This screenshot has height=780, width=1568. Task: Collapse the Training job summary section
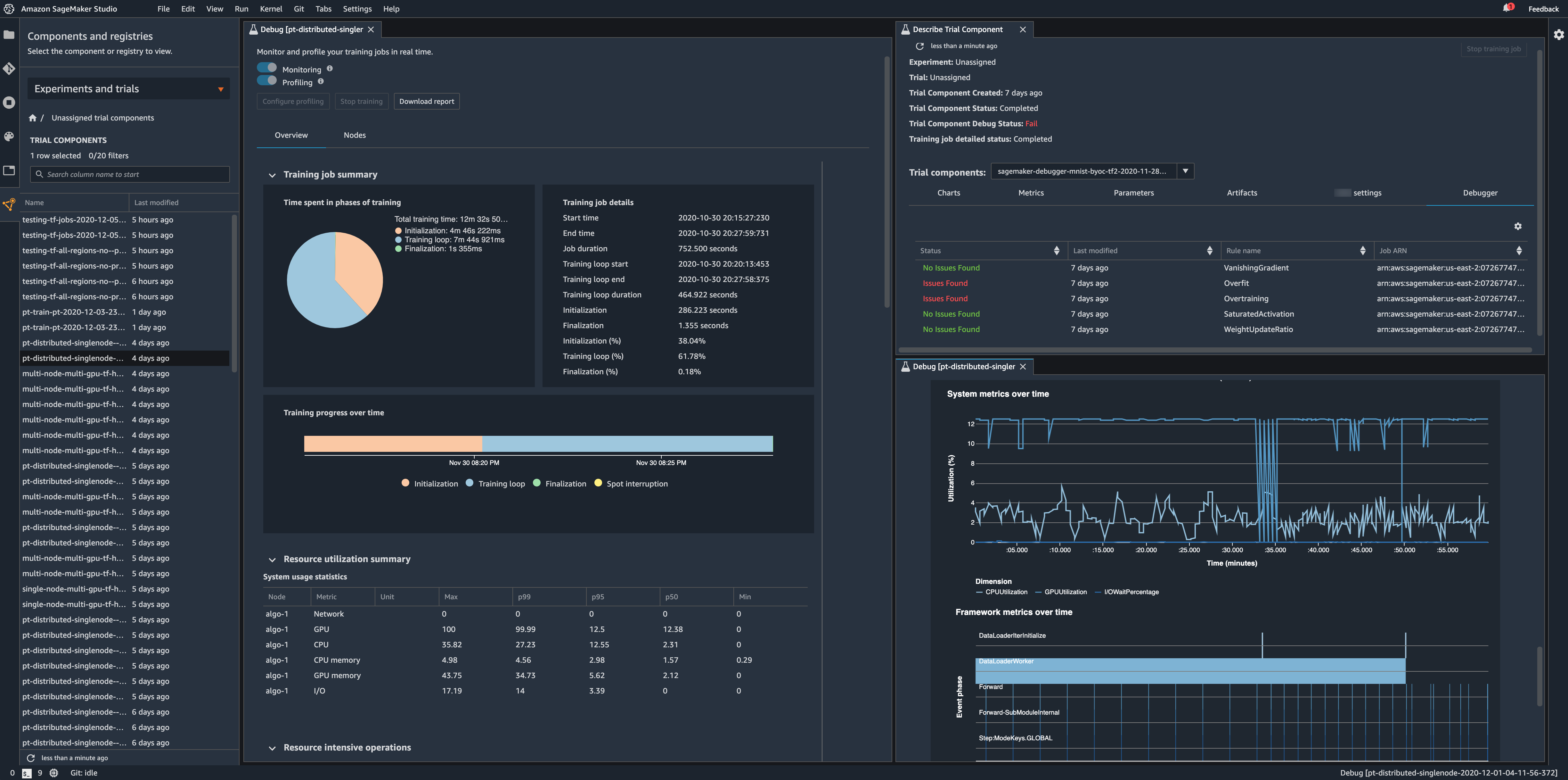pyautogui.click(x=272, y=175)
